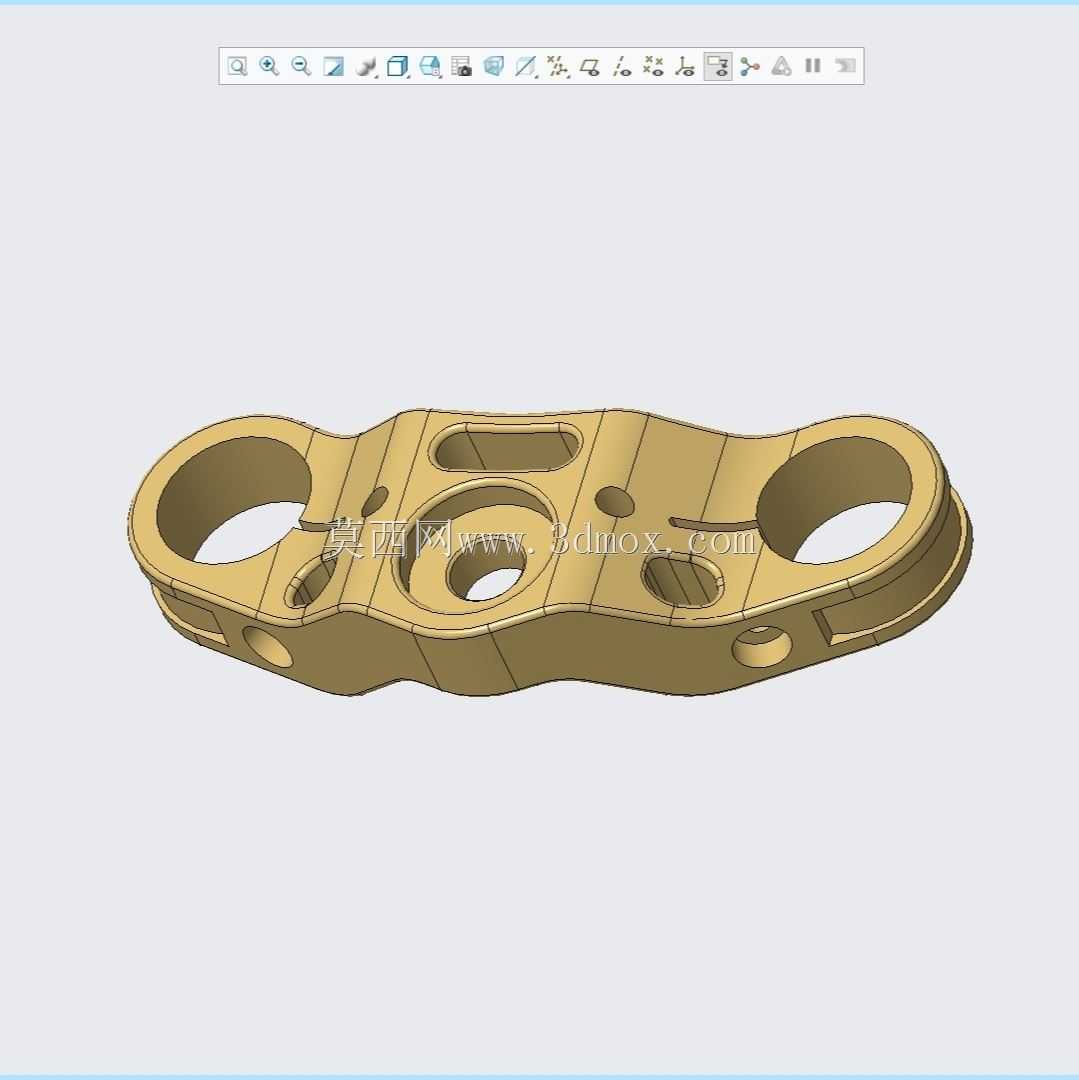Toggle the Spin Center icon
The image size is (1079, 1080).
[x=749, y=66]
